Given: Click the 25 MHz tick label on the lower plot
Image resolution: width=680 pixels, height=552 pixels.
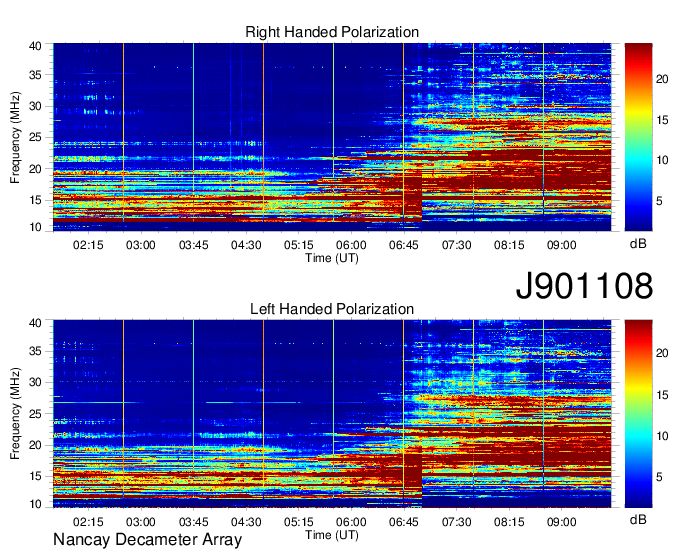Looking at the screenshot, I should click(x=36, y=414).
